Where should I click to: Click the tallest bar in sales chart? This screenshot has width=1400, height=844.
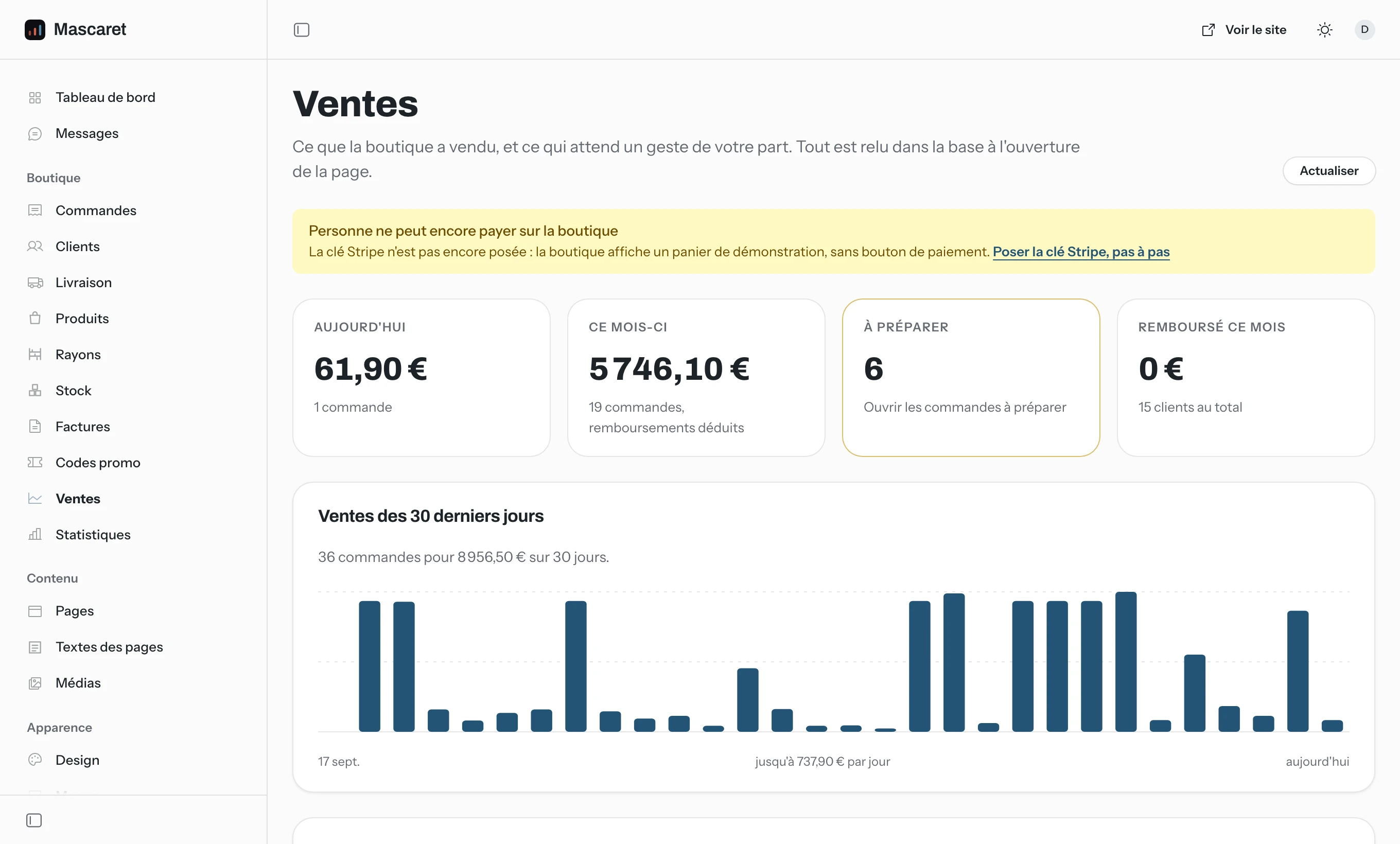(x=1126, y=662)
